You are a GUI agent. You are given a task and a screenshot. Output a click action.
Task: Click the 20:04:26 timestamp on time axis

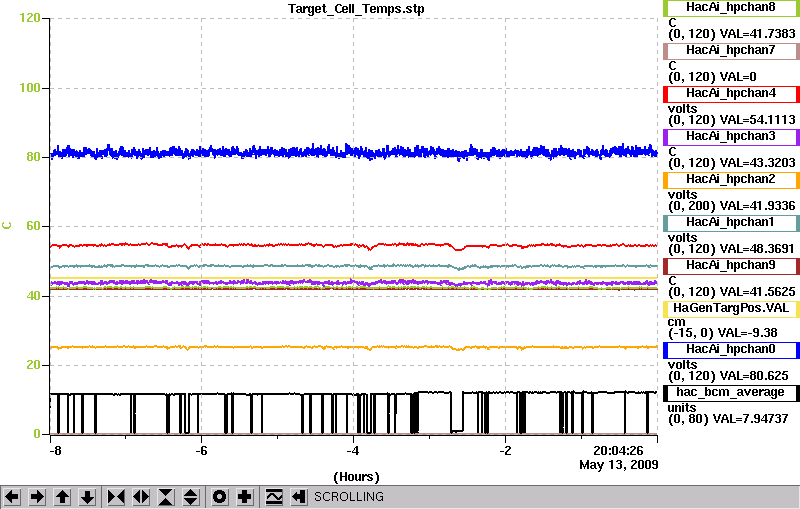coord(618,450)
